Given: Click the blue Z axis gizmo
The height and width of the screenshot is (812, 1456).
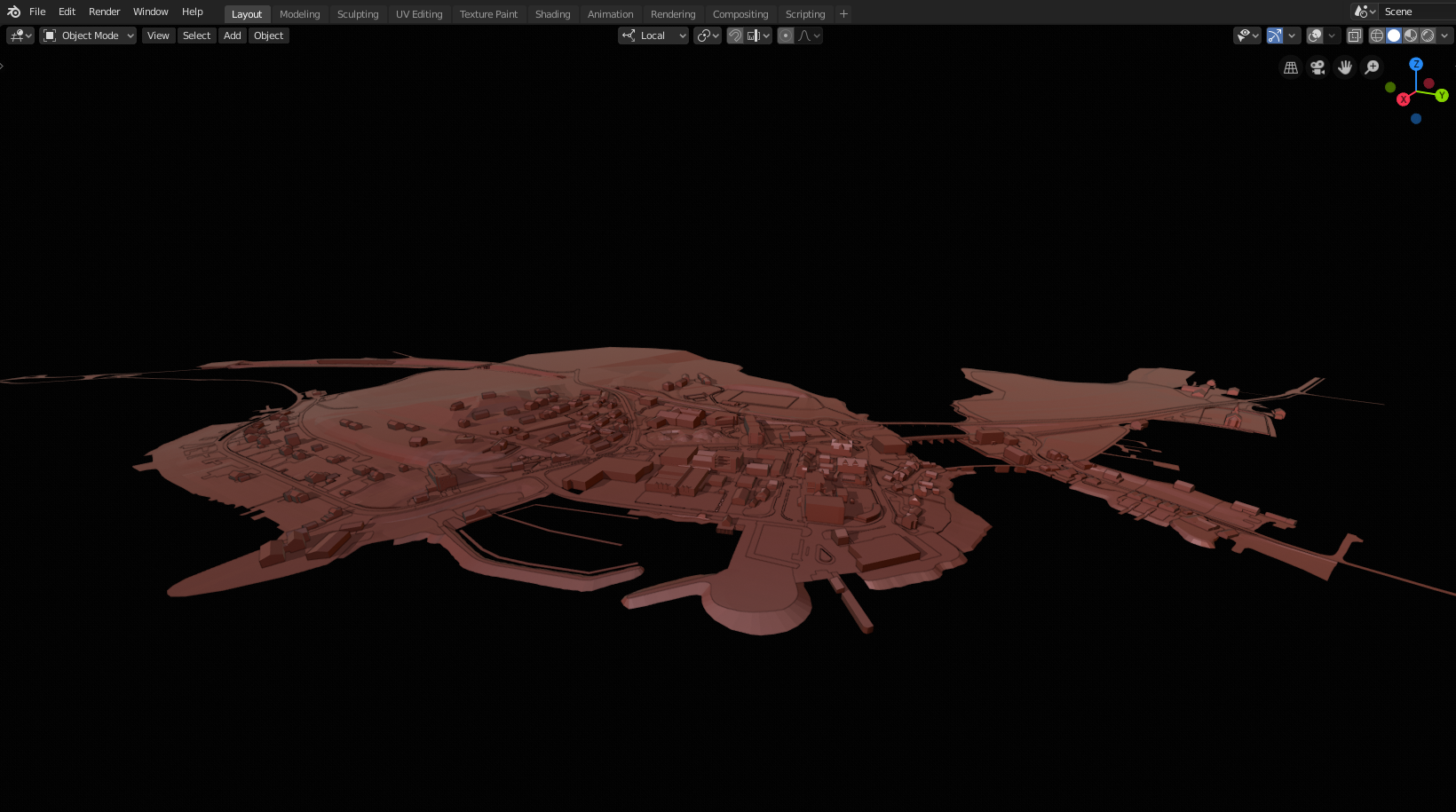Looking at the screenshot, I should tap(1416, 64).
